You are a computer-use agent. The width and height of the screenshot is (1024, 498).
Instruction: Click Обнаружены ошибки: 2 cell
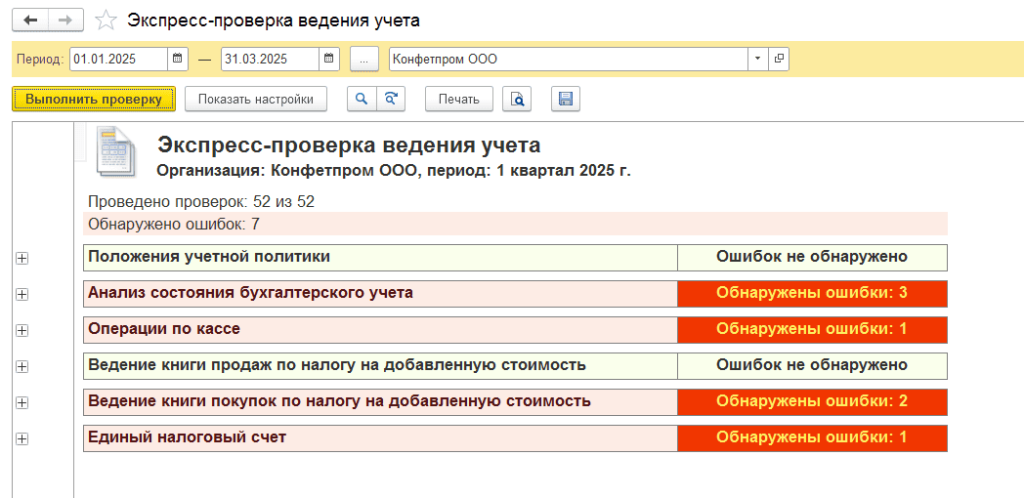point(812,401)
